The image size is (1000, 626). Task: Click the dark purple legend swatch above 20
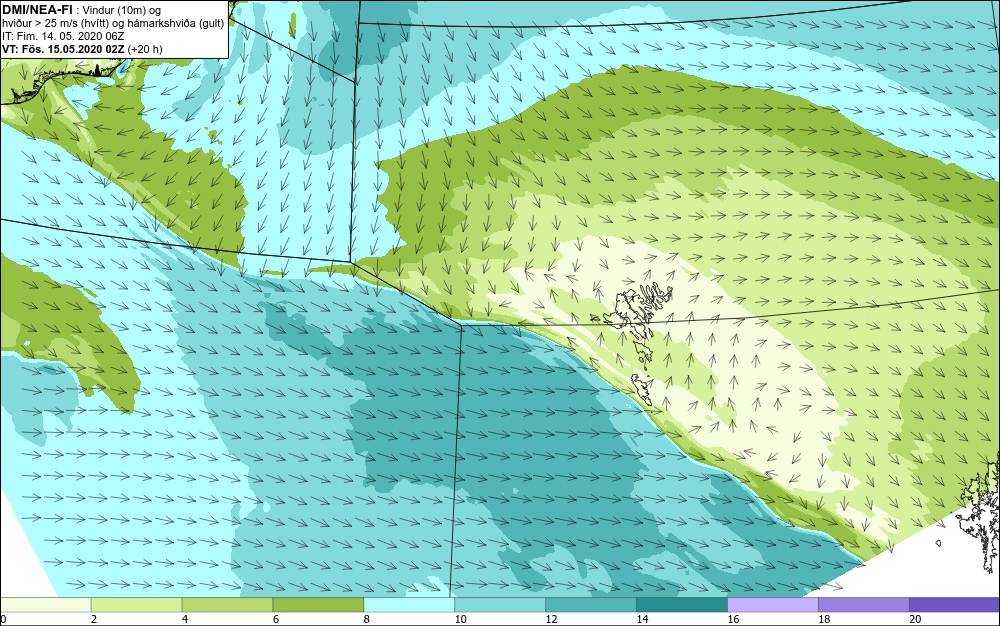coord(954,605)
